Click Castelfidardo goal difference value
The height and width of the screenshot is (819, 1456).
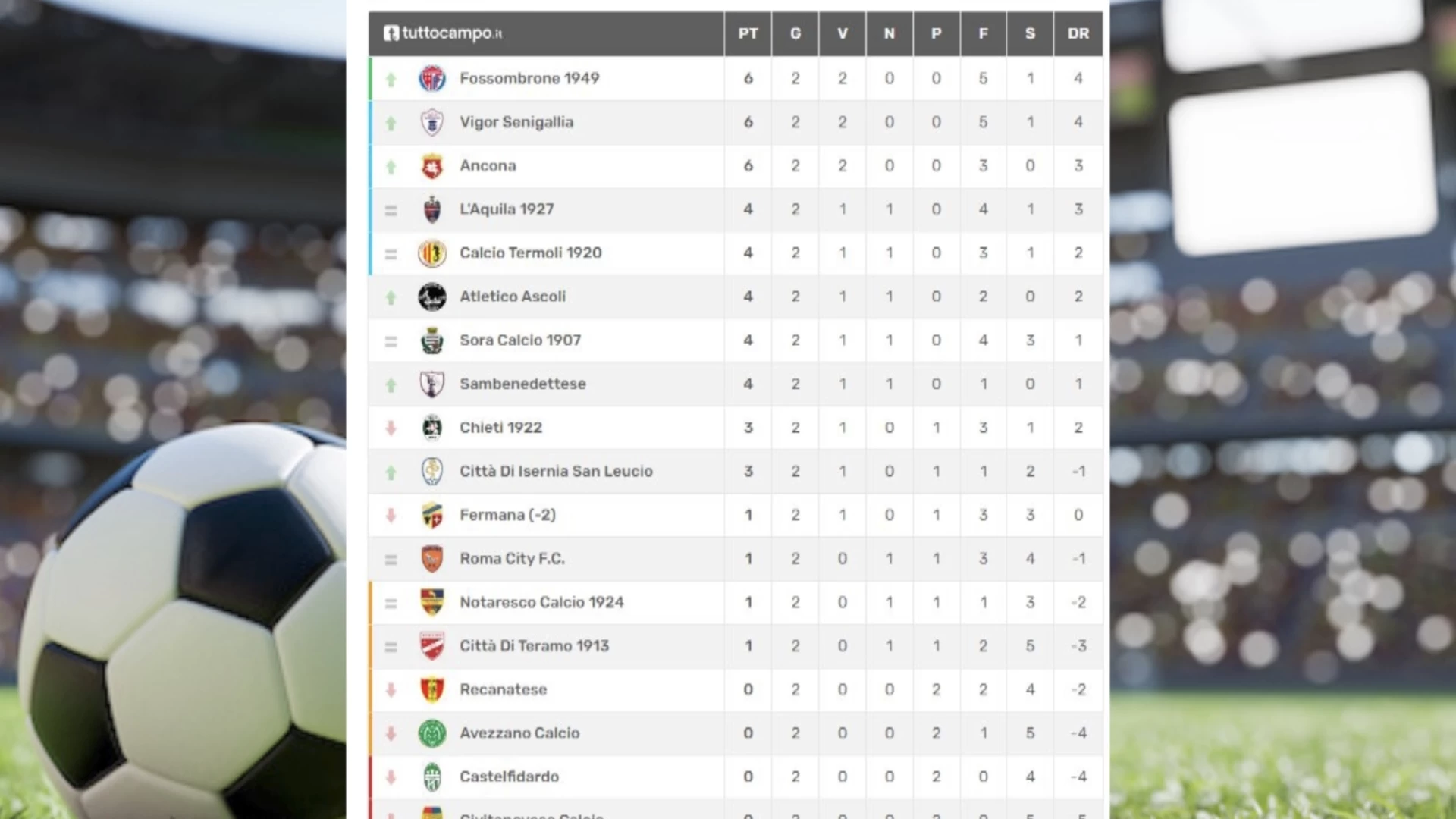[x=1078, y=777]
